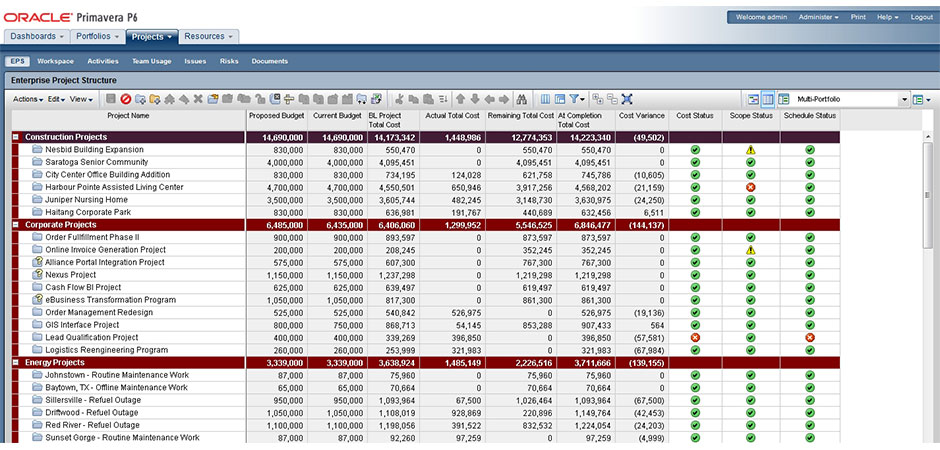Collapse the Construction Projects group
This screenshot has width=940, height=450.
point(16,137)
